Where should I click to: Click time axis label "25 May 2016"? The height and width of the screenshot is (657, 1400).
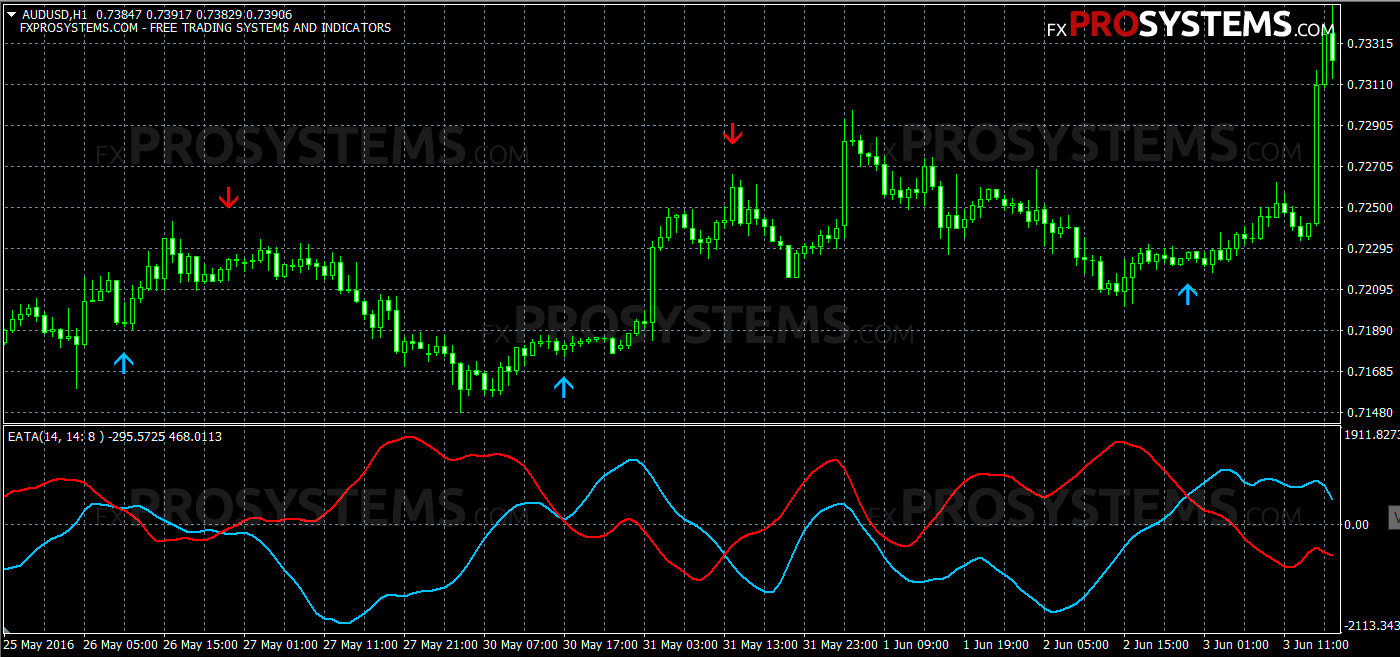(x=40, y=644)
